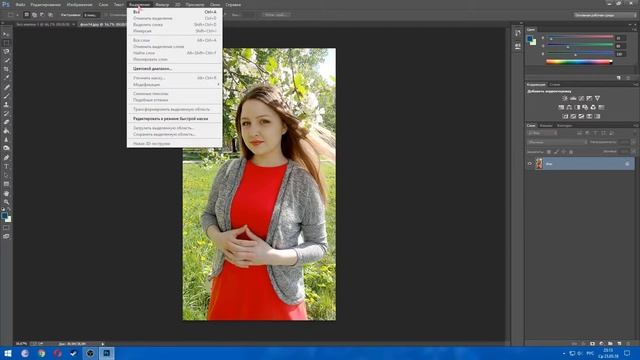Open the collapsed History panel icon
640x360 pixels.
tap(518, 33)
